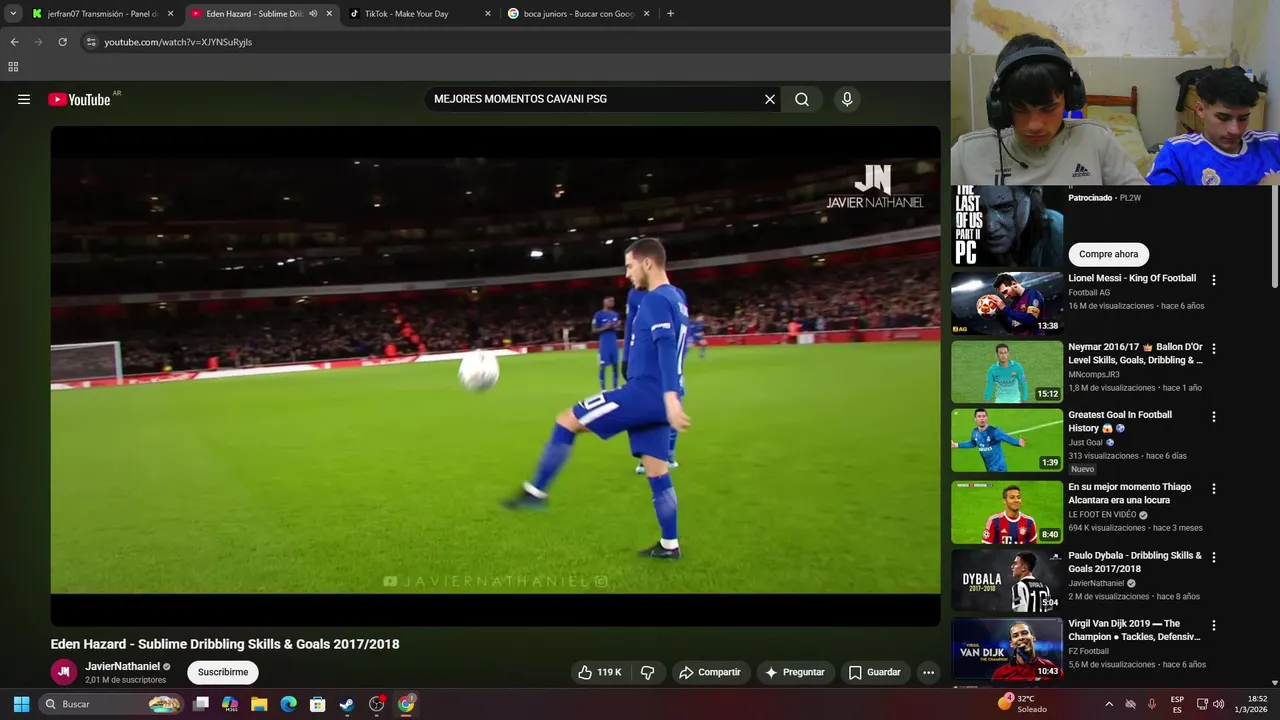Run search with the magnifier button
Screen dimensions: 1280x720
pyautogui.click(x=802, y=99)
